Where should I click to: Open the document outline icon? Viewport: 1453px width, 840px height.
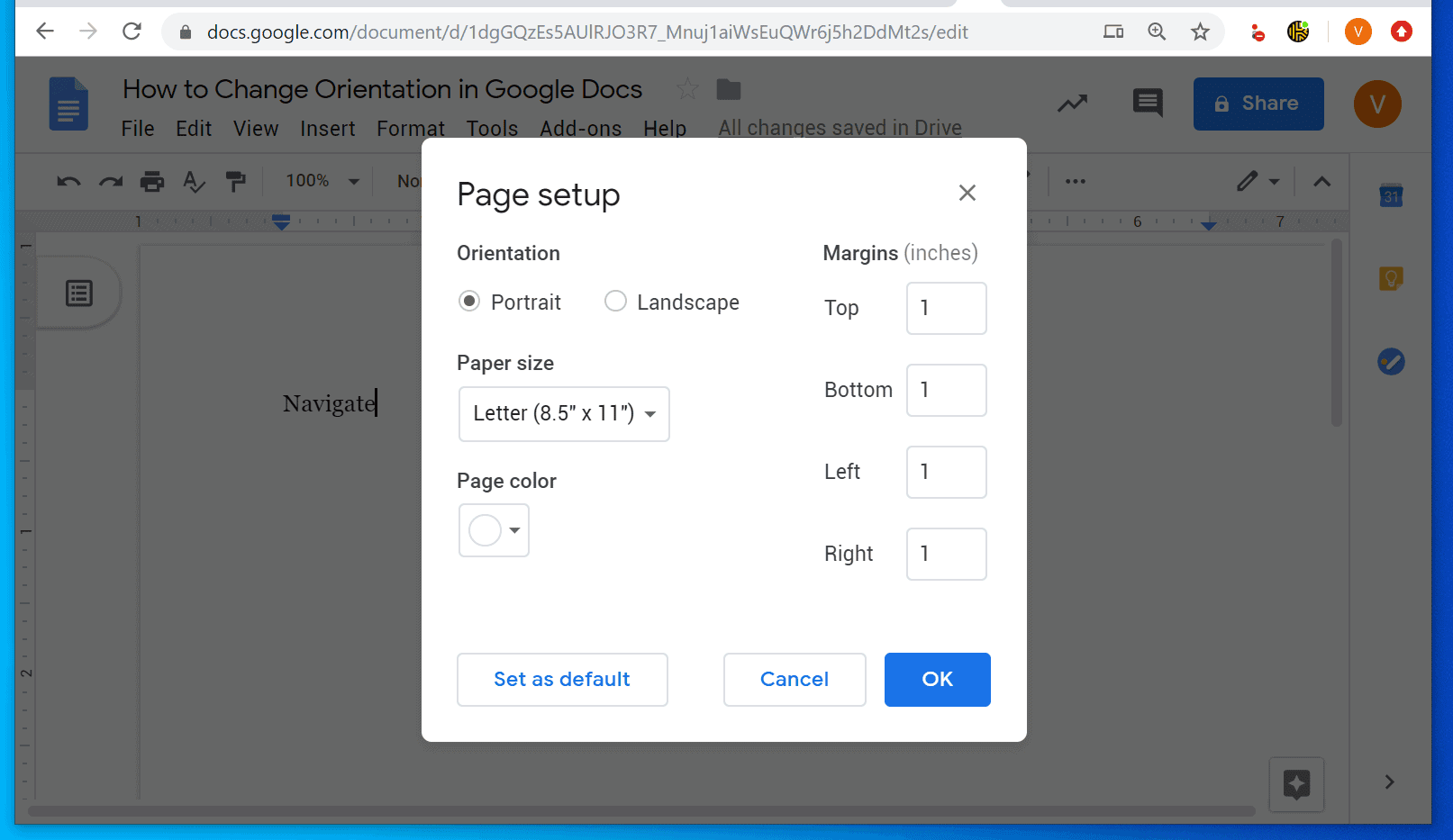click(79, 292)
